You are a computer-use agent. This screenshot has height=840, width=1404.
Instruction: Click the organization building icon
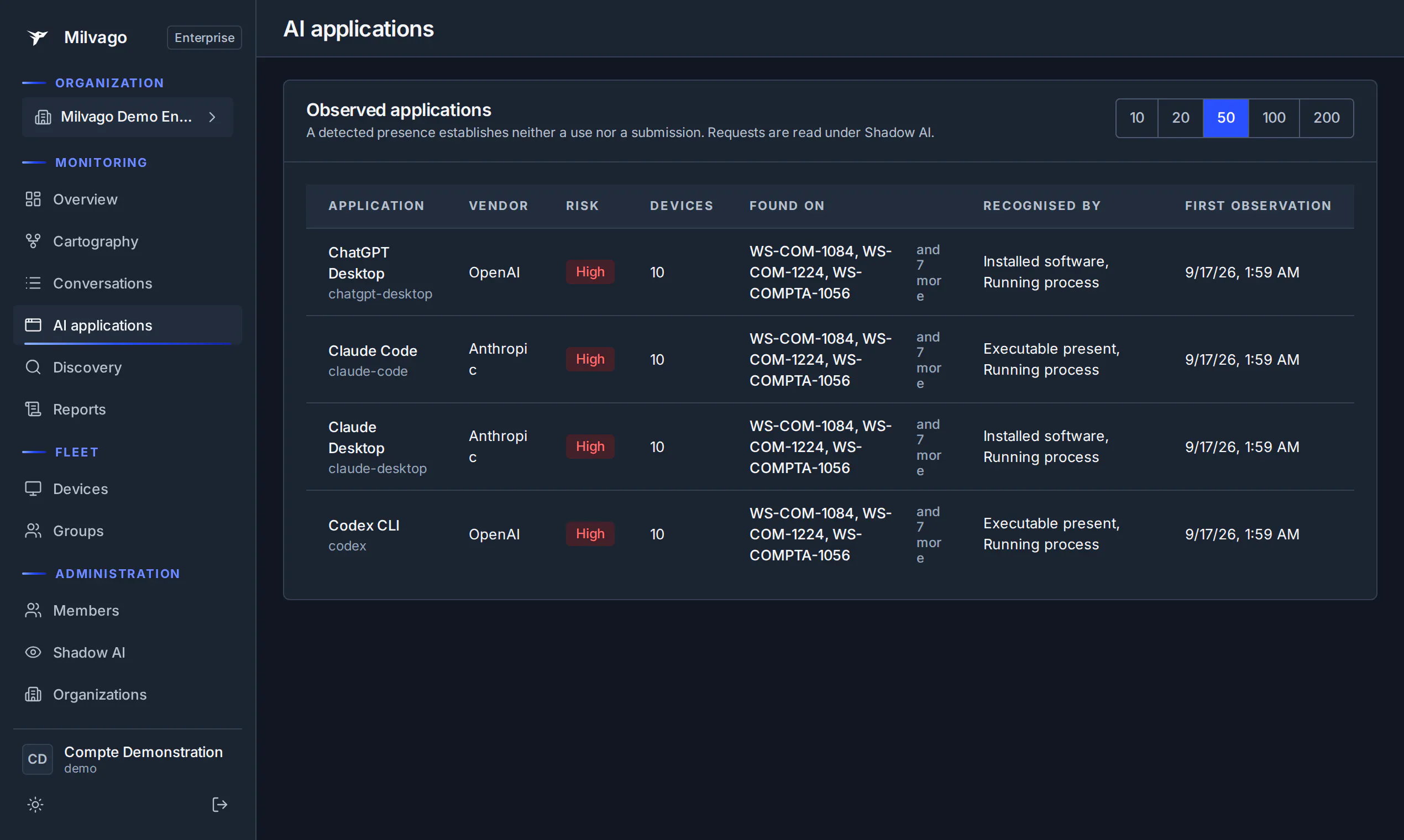point(43,117)
